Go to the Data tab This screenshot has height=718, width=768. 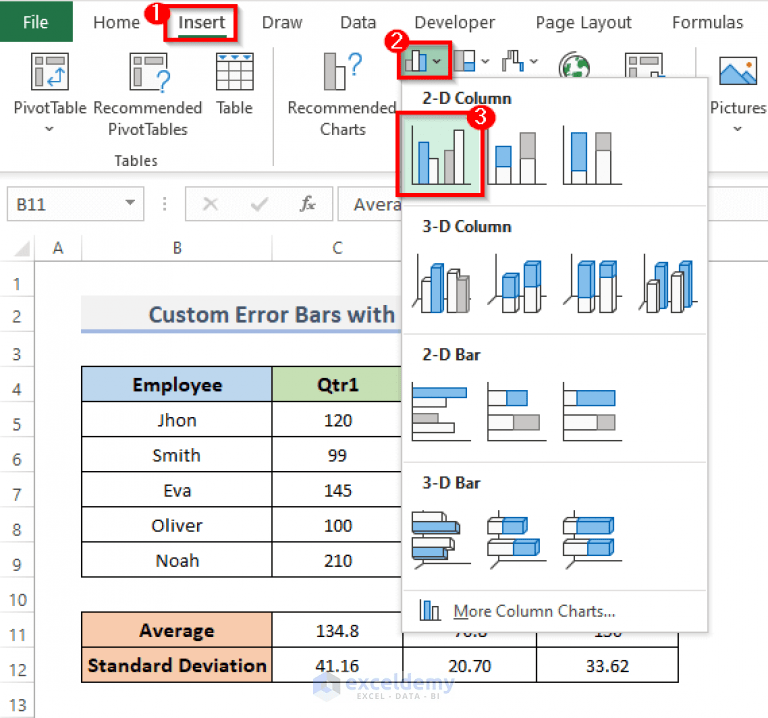tap(358, 23)
